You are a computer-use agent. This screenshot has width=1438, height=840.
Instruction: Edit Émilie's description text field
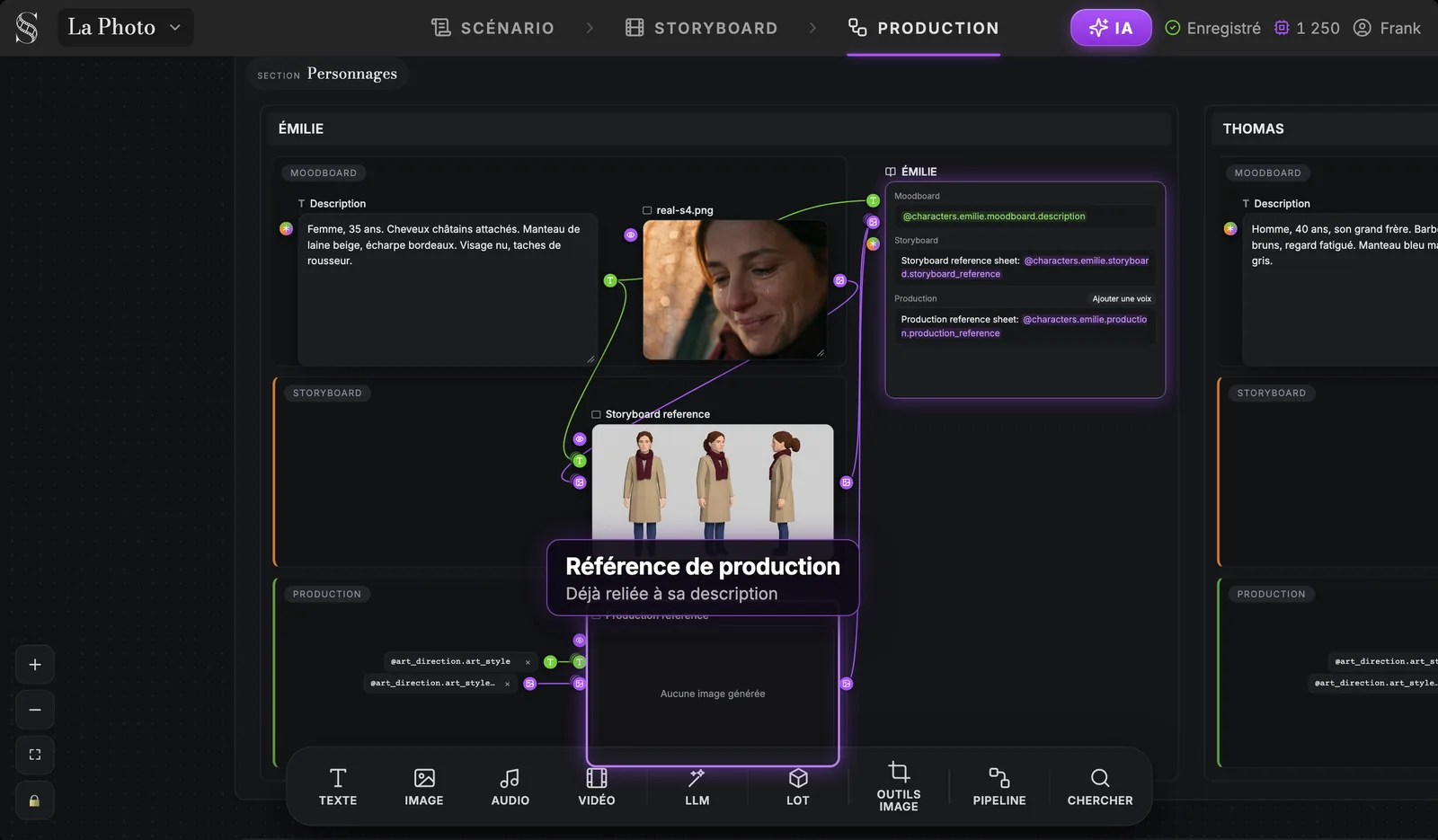point(448,291)
